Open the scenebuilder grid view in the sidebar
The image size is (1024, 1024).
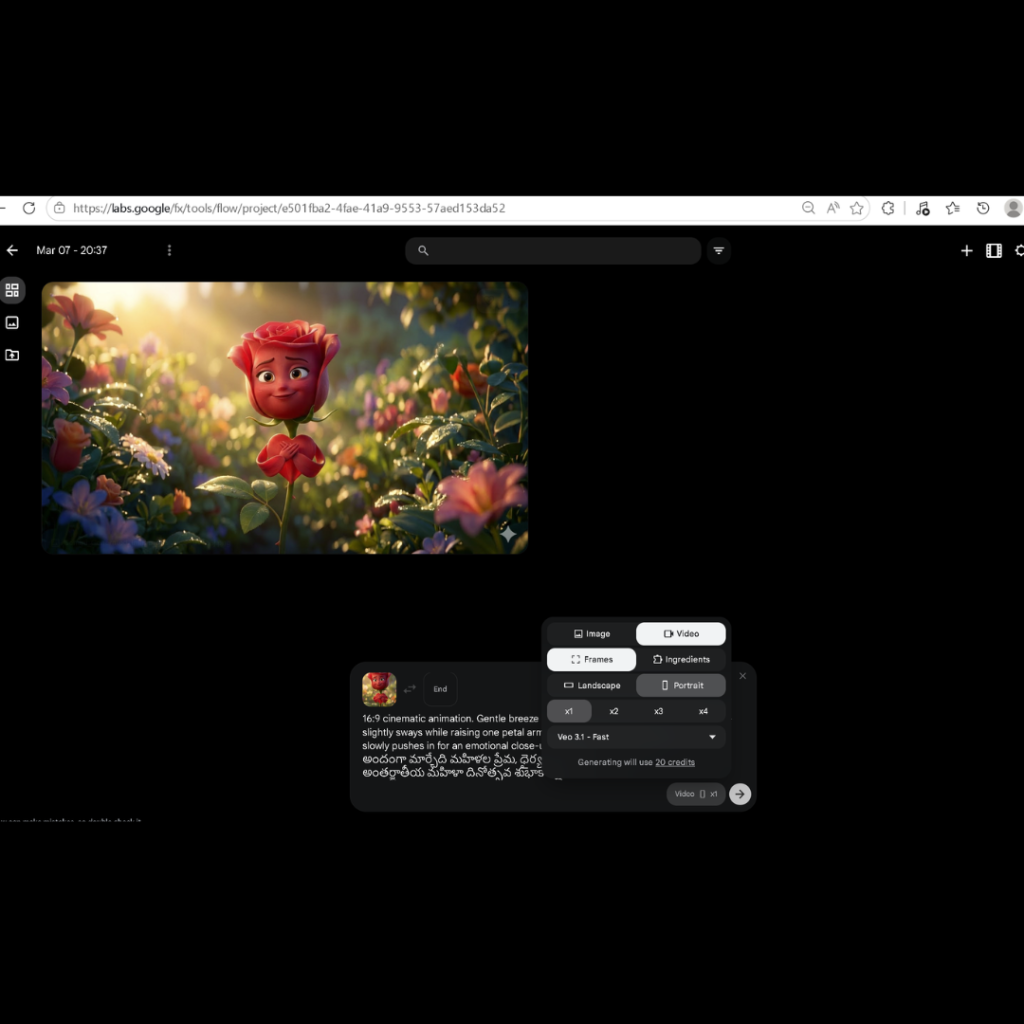pos(12,290)
